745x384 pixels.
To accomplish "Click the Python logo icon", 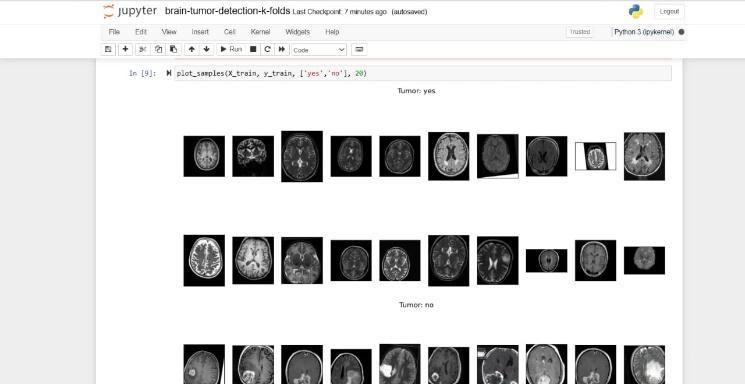I will pos(636,11).
